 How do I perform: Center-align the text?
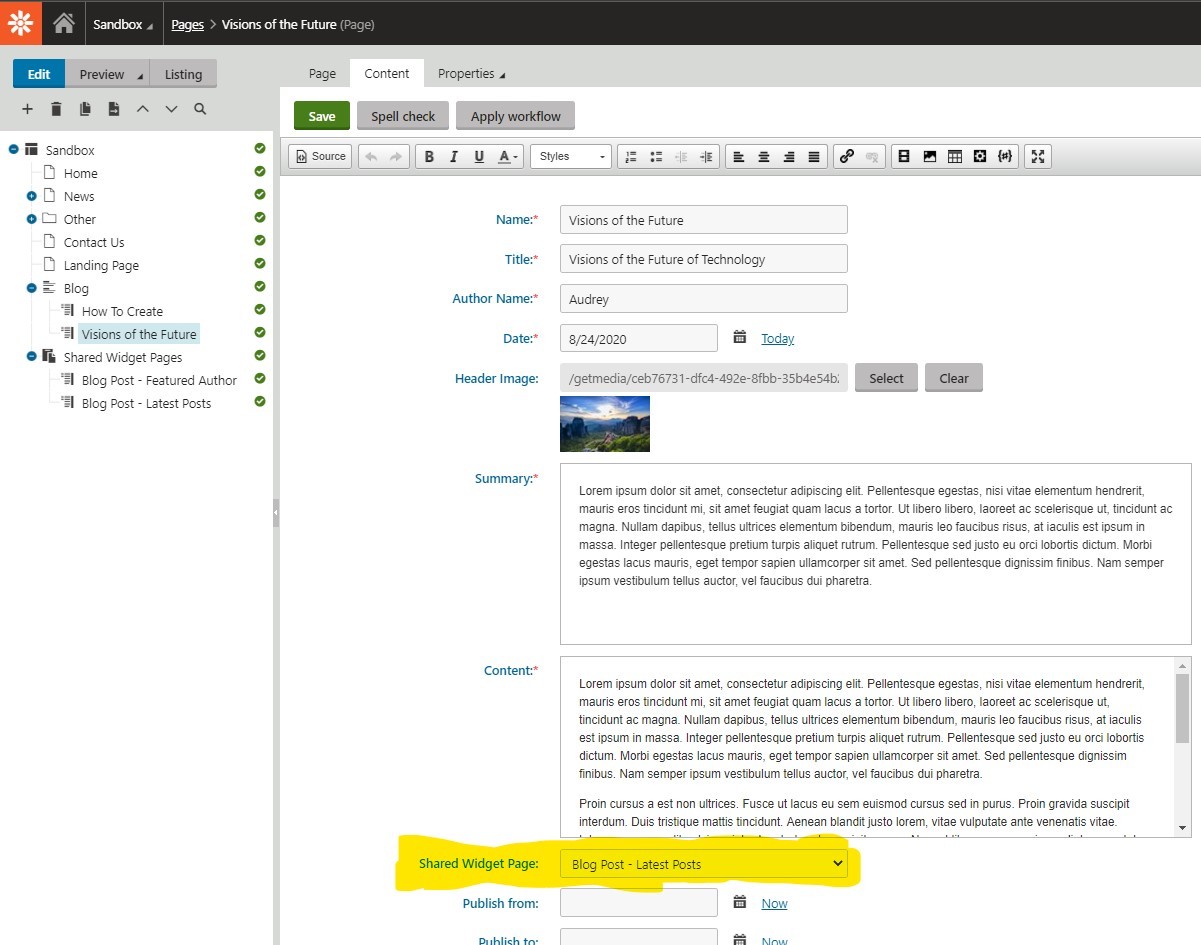[764, 156]
